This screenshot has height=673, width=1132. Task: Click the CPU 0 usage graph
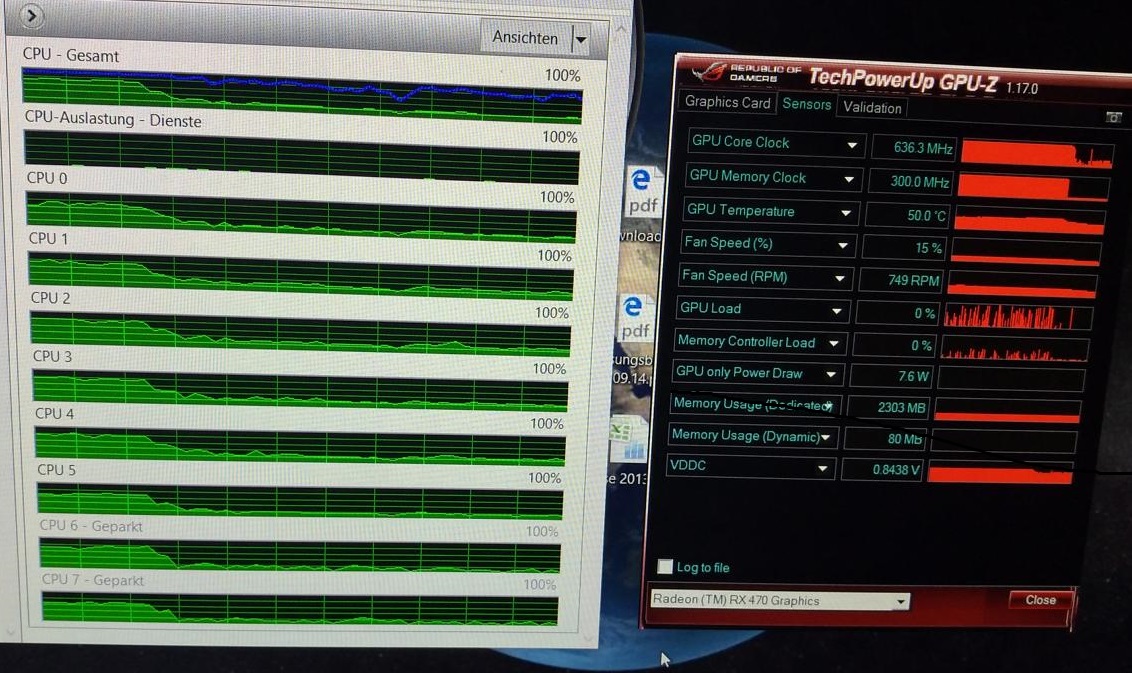(301, 218)
